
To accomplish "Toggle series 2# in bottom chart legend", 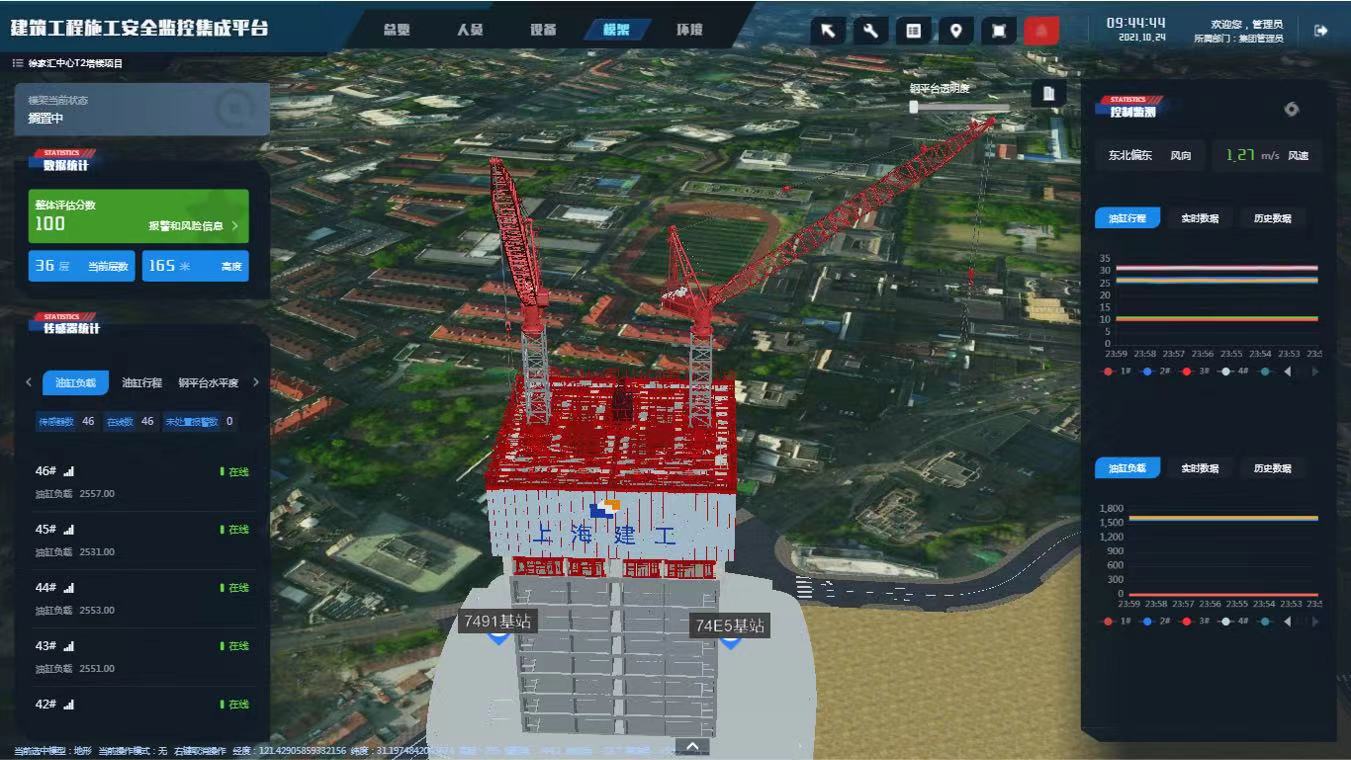I will click(x=1156, y=621).
